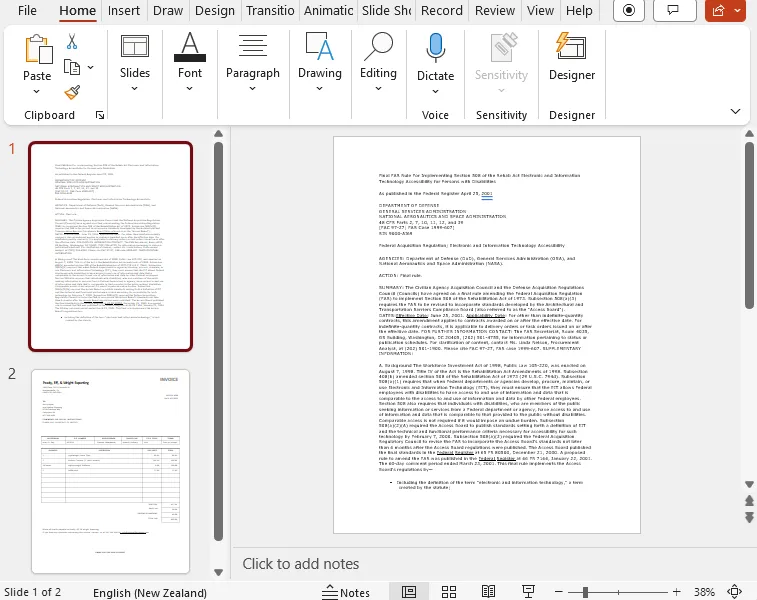757x600 pixels.
Task: Open the File tab
Action: [27, 11]
